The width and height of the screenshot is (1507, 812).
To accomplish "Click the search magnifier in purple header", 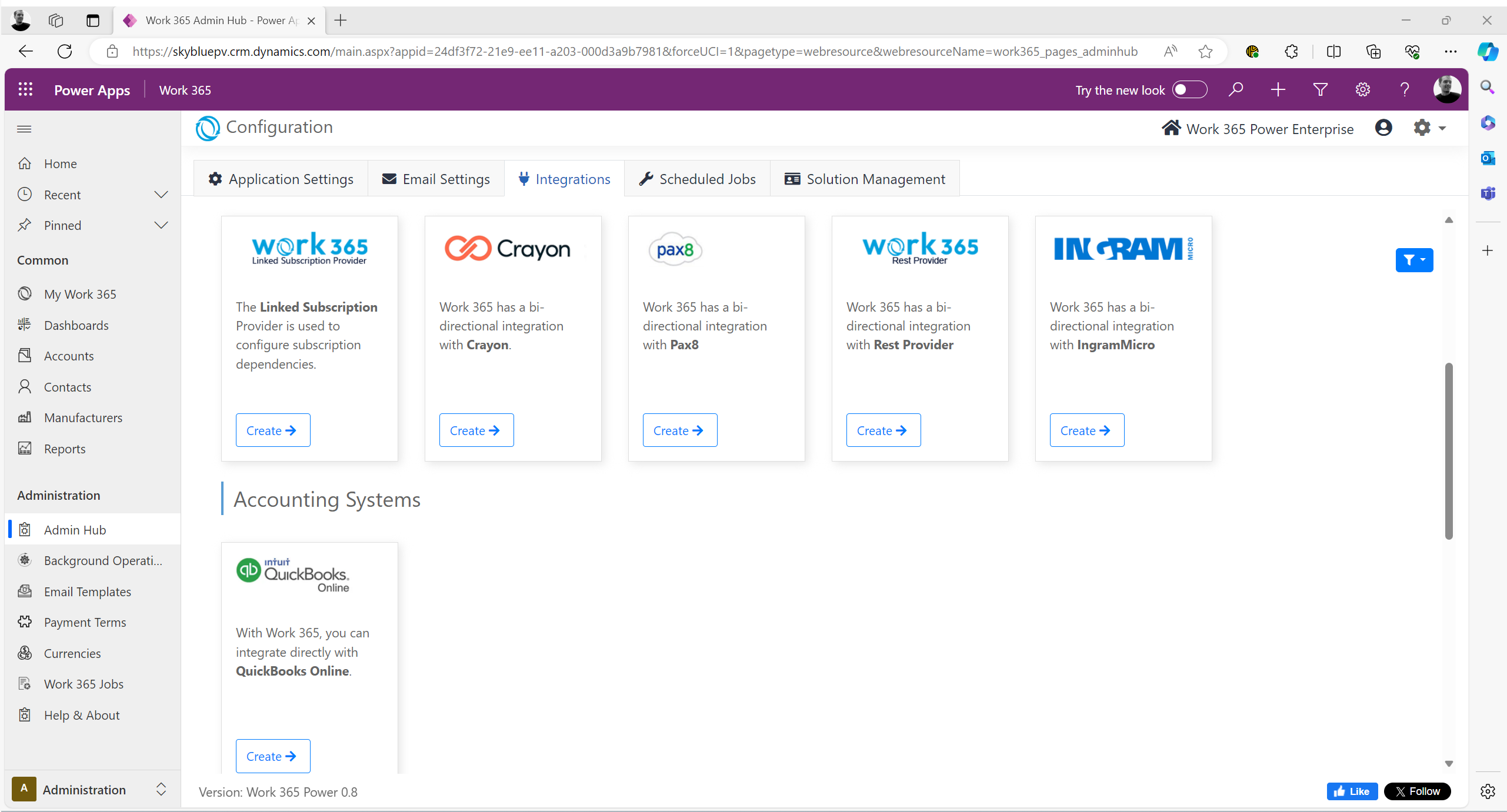I will click(x=1236, y=89).
